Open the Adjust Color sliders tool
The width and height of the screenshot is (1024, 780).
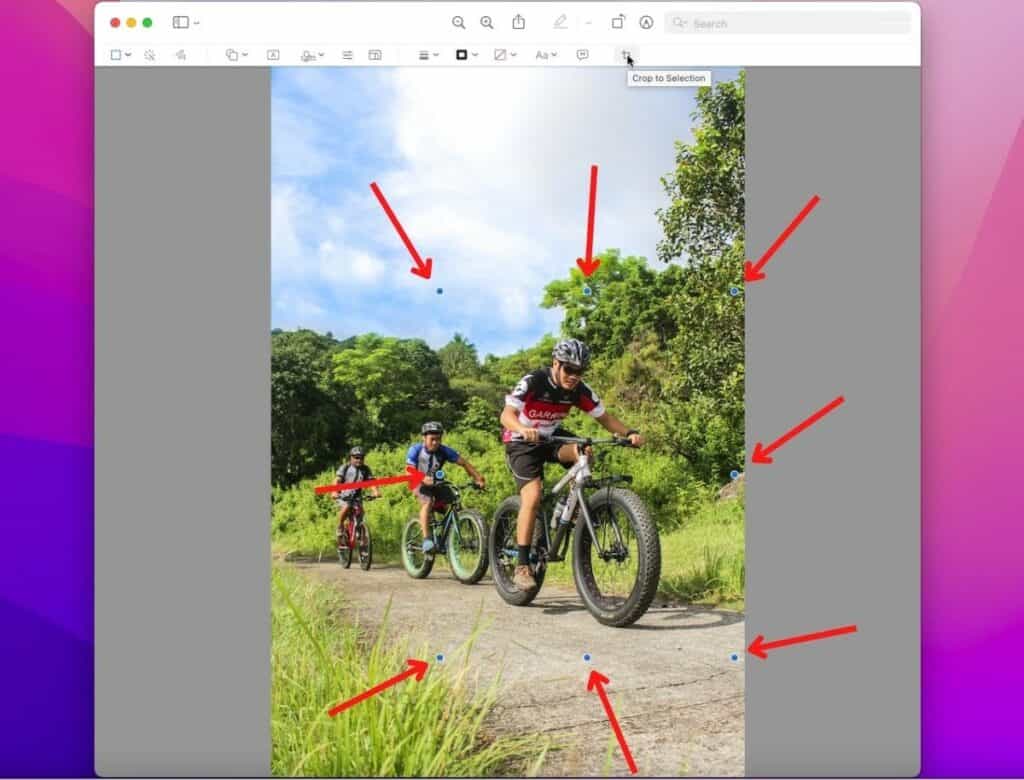click(347, 55)
